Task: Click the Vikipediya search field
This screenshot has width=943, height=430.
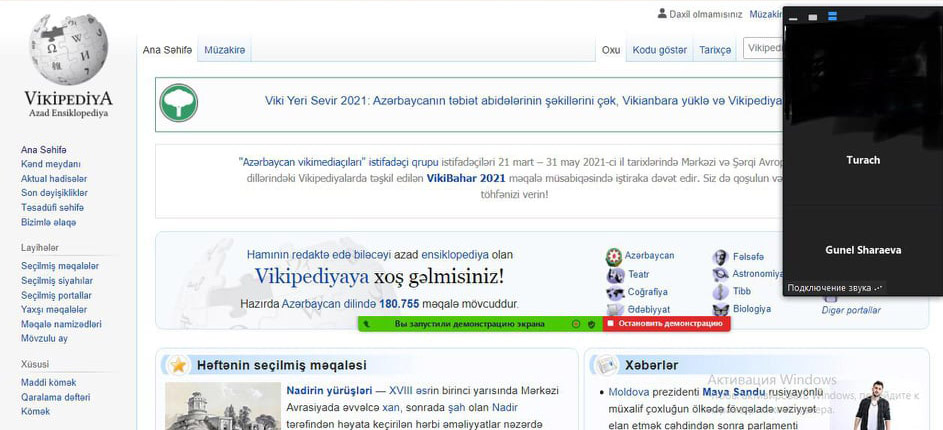Action: click(764, 48)
